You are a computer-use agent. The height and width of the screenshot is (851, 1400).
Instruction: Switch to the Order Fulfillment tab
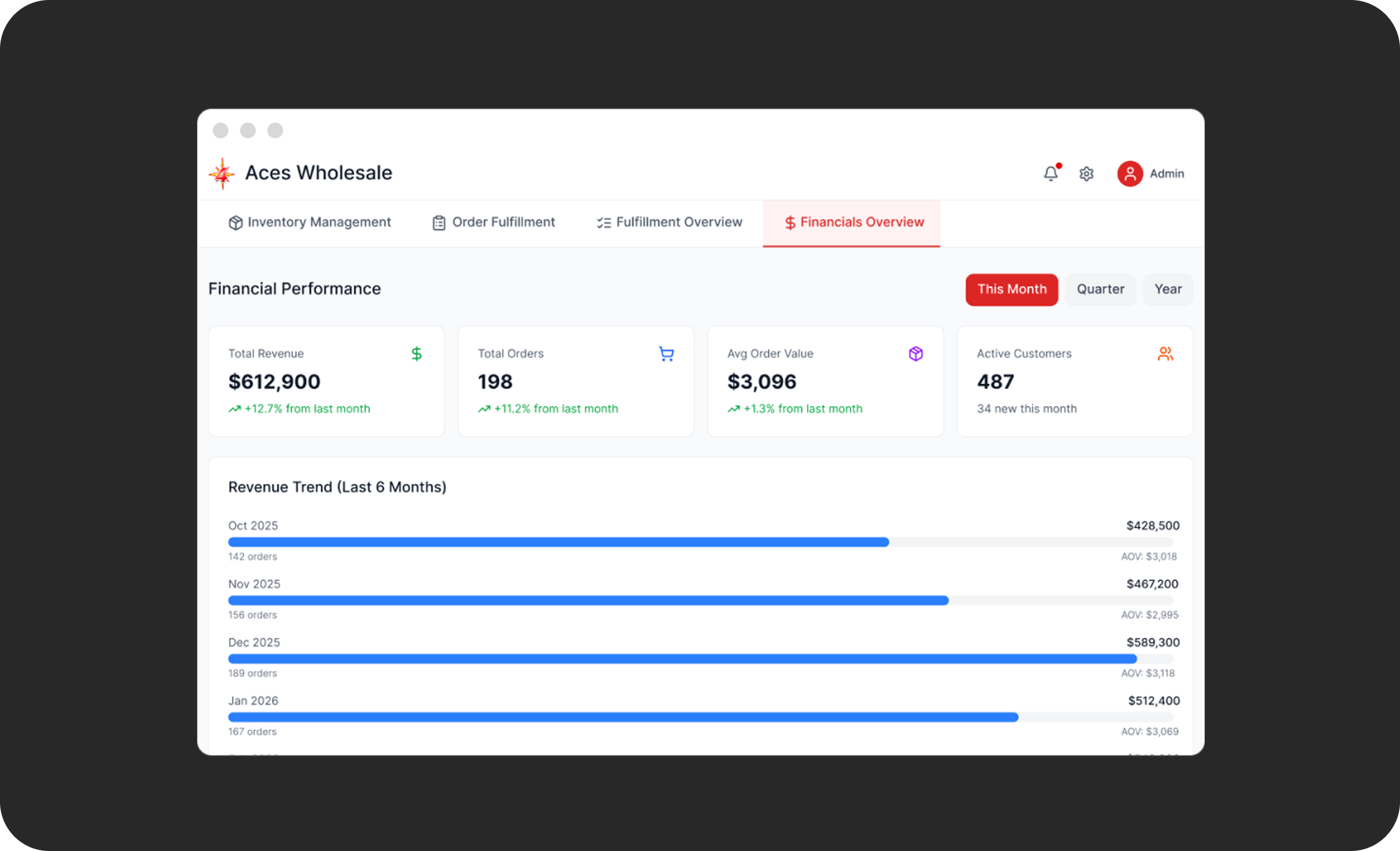point(493,222)
